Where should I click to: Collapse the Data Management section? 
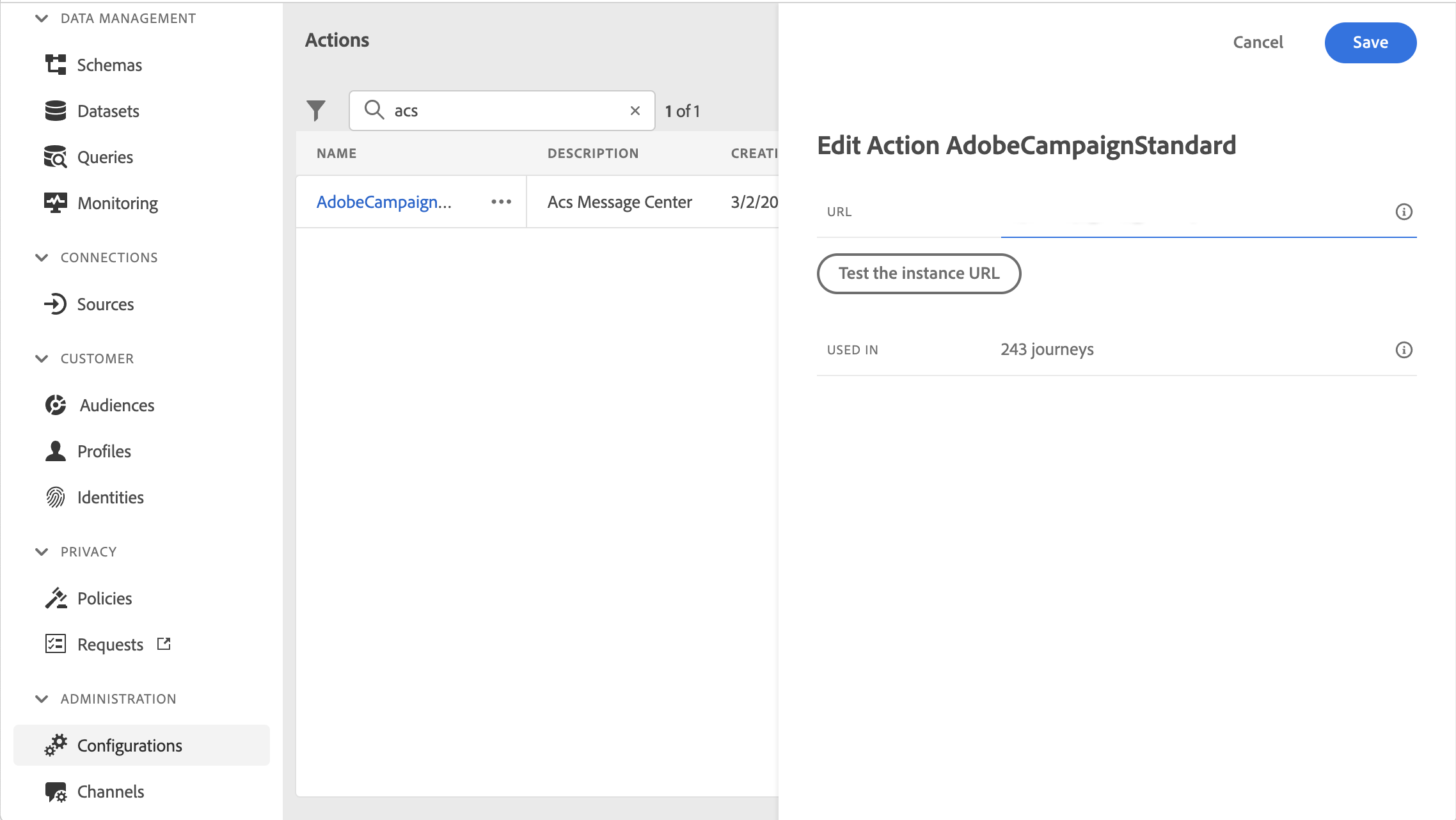[42, 19]
